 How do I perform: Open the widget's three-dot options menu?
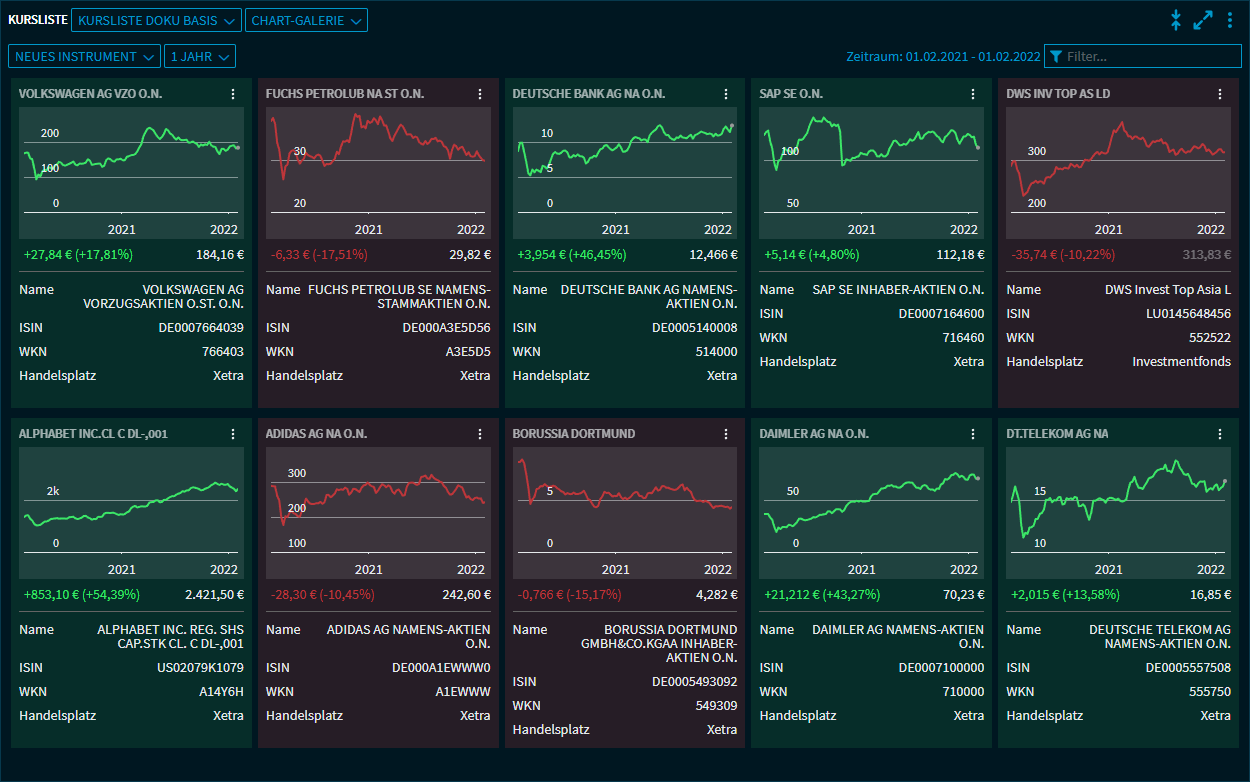(x=1229, y=20)
